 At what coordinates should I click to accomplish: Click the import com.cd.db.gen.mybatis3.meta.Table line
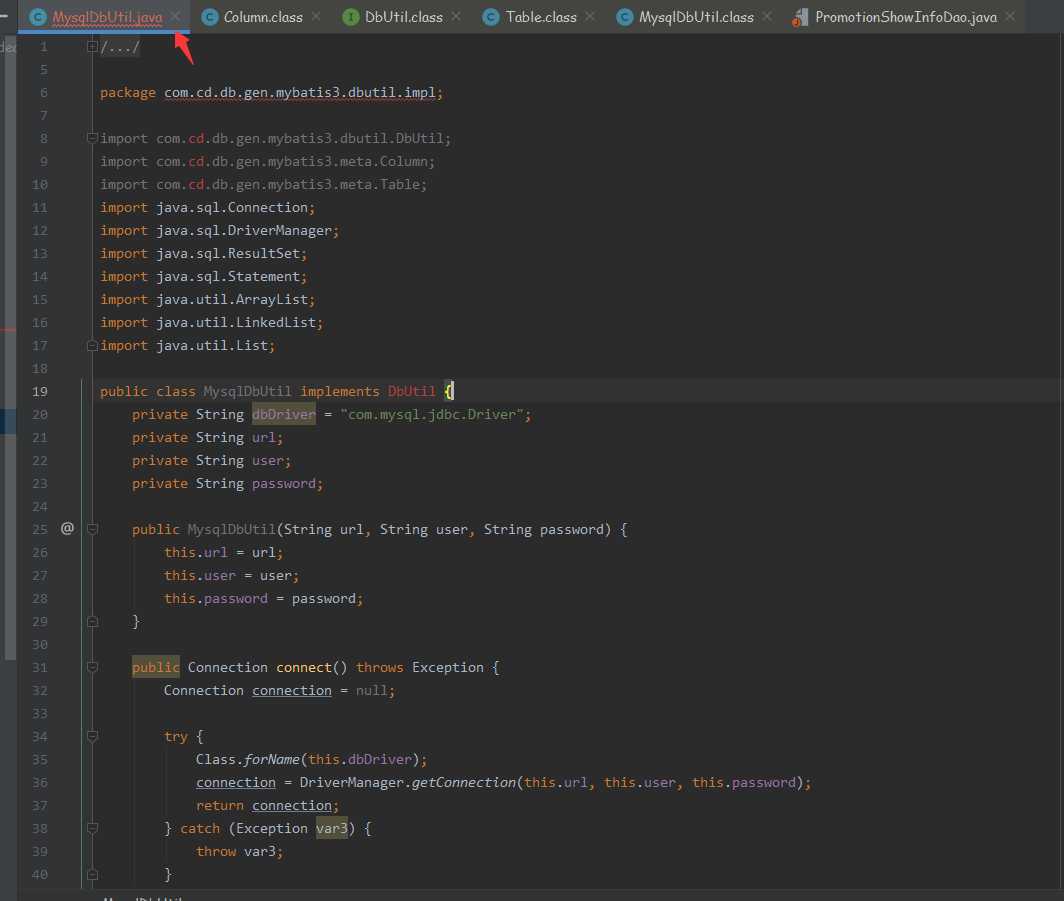tap(263, 185)
